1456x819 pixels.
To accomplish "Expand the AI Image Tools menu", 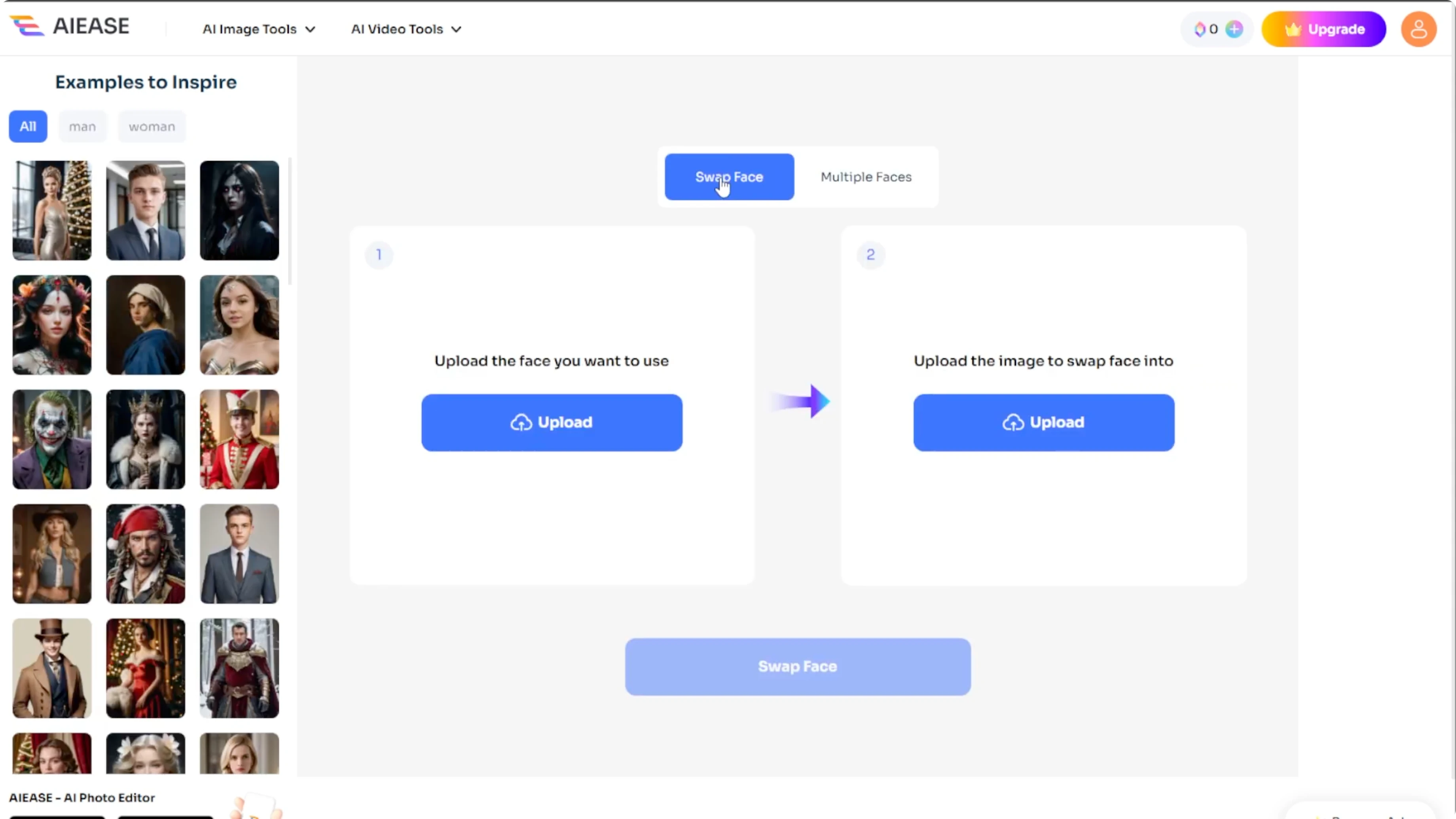I will point(259,29).
